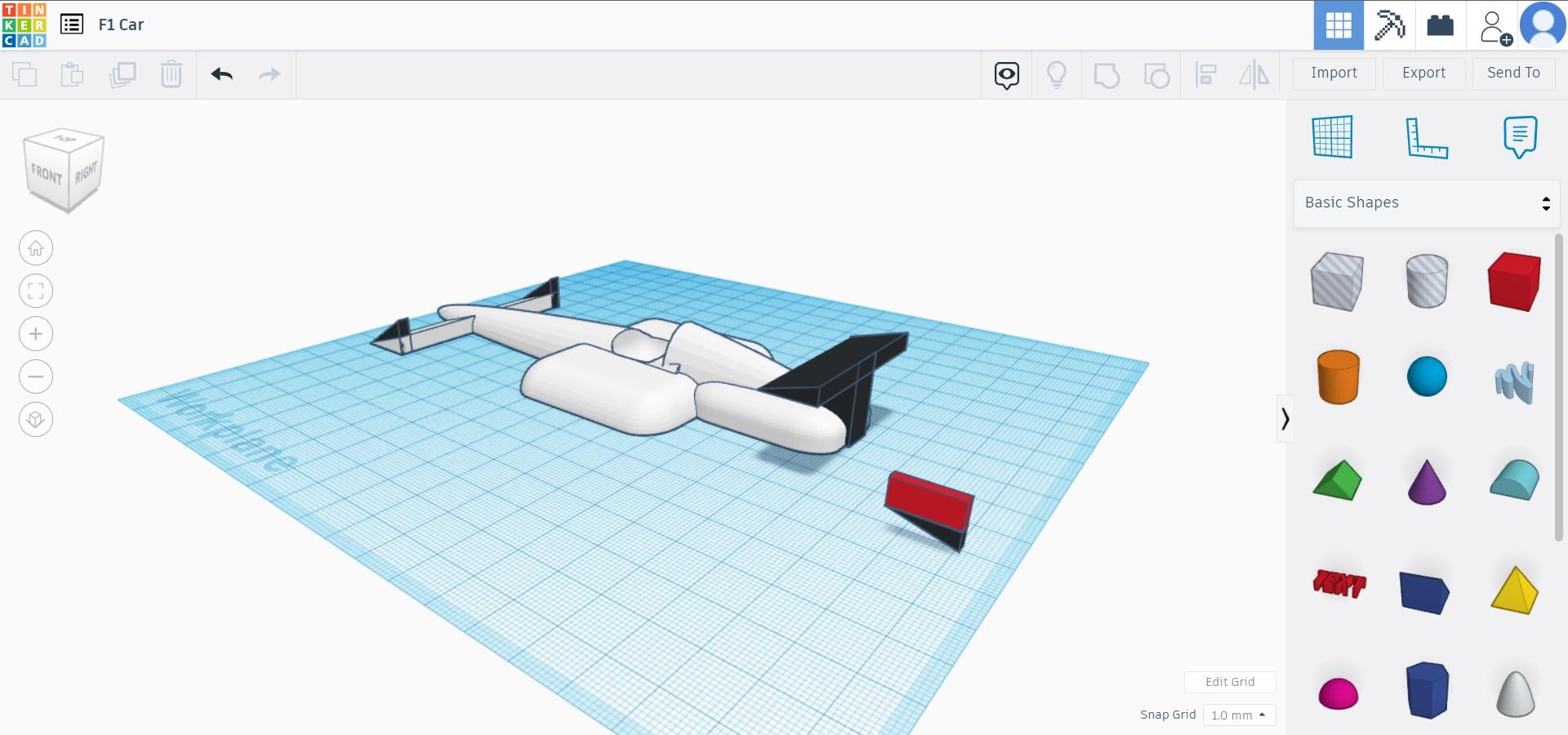This screenshot has height=735, width=1568.
Task: Pick the orange Cylinder shape
Action: (1338, 376)
